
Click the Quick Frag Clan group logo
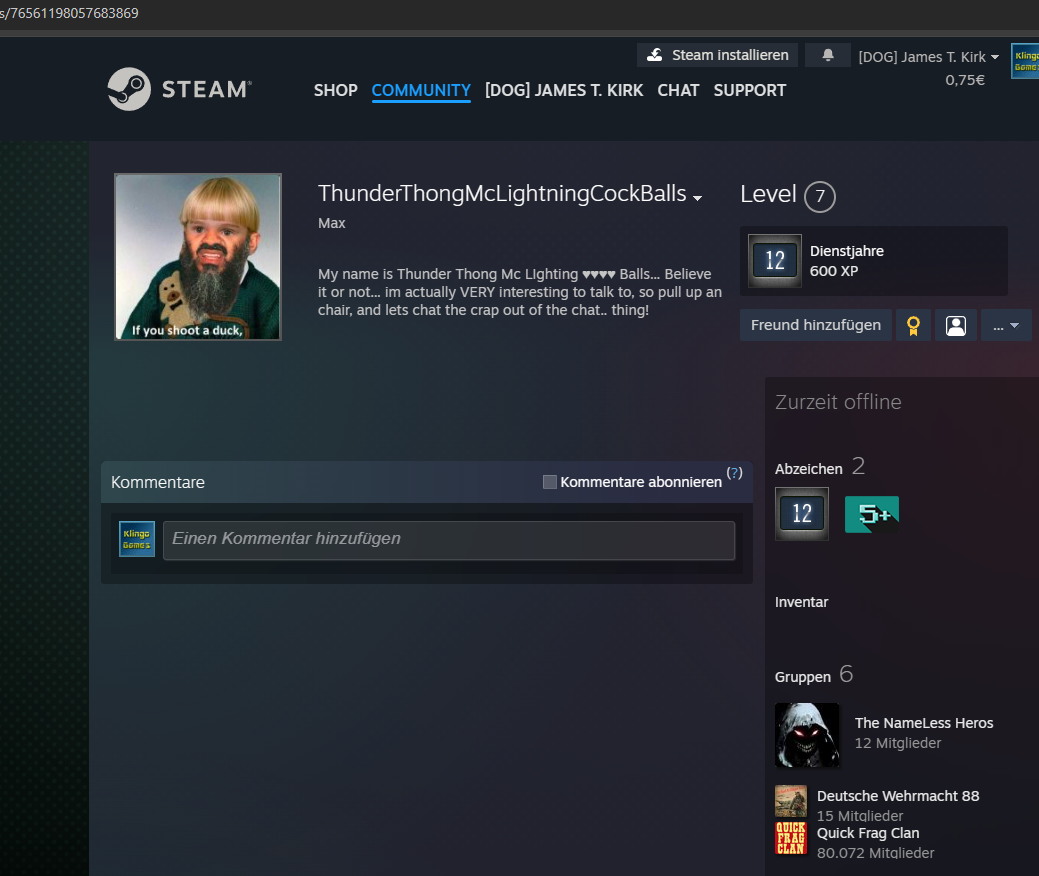[791, 838]
